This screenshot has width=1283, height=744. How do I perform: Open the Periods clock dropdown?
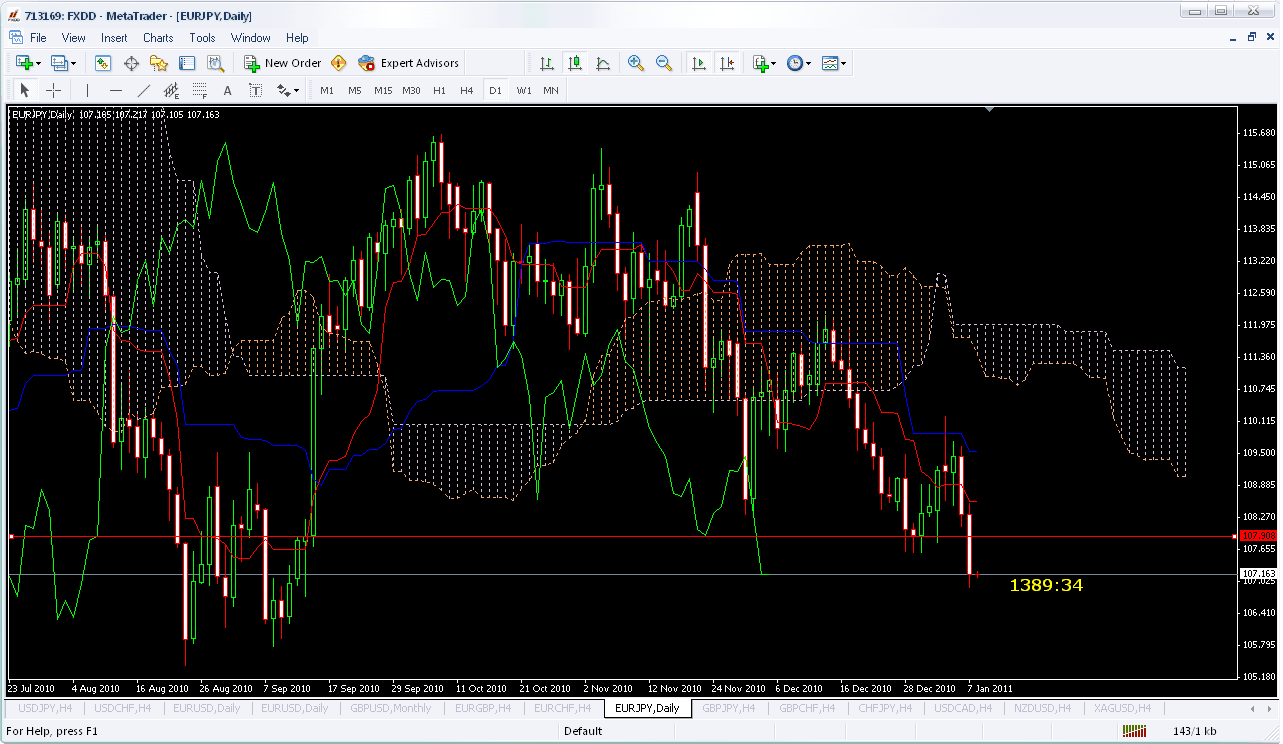point(799,63)
